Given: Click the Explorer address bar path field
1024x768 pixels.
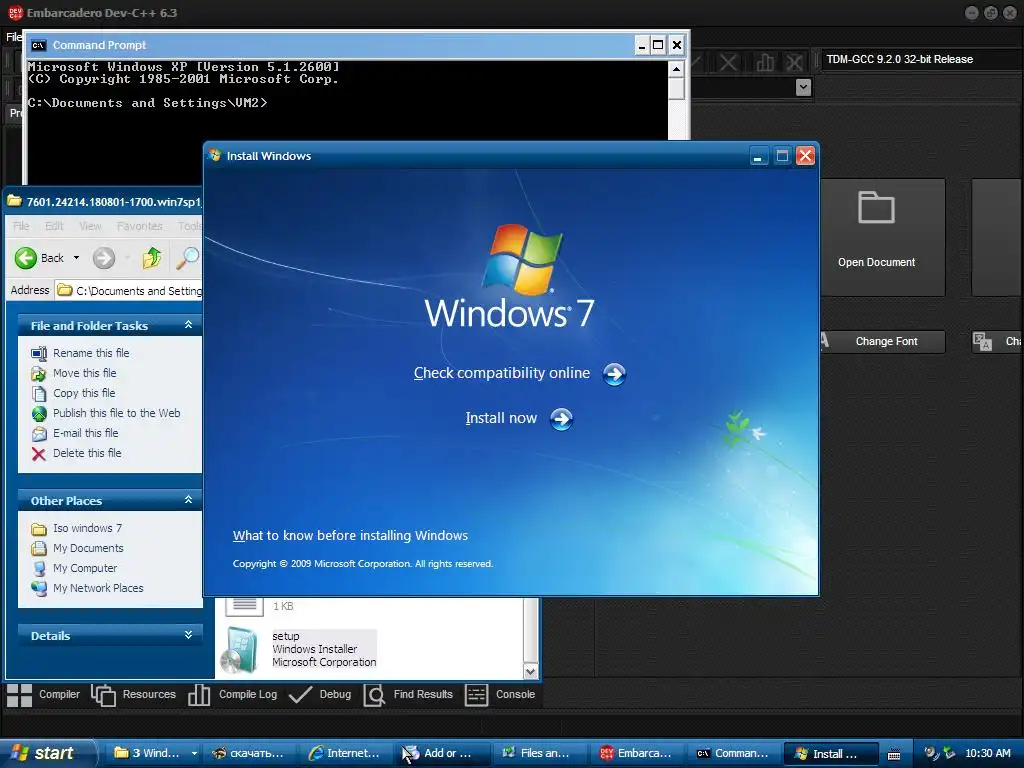Looking at the screenshot, I should click(x=129, y=291).
